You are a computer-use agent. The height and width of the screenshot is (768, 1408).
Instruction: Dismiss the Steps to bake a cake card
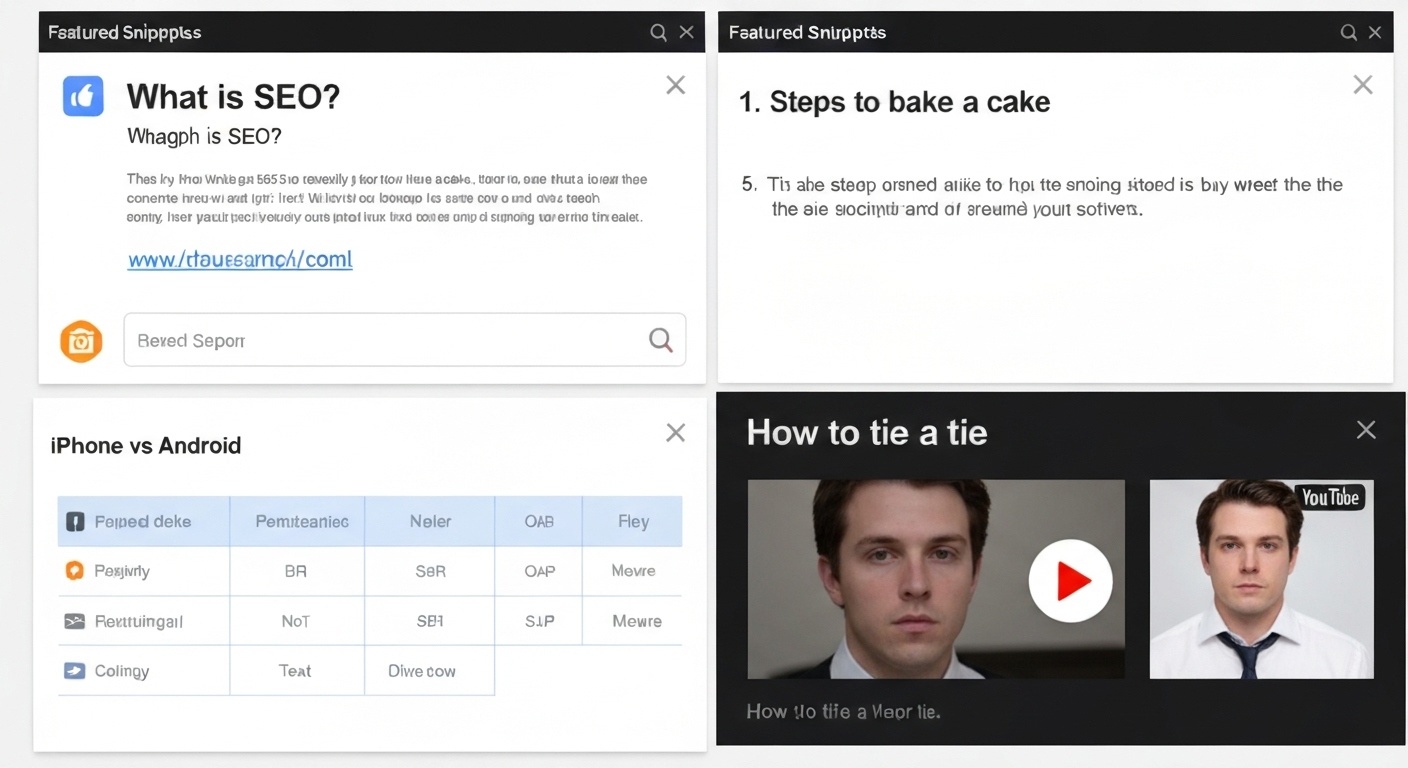pos(1363,85)
